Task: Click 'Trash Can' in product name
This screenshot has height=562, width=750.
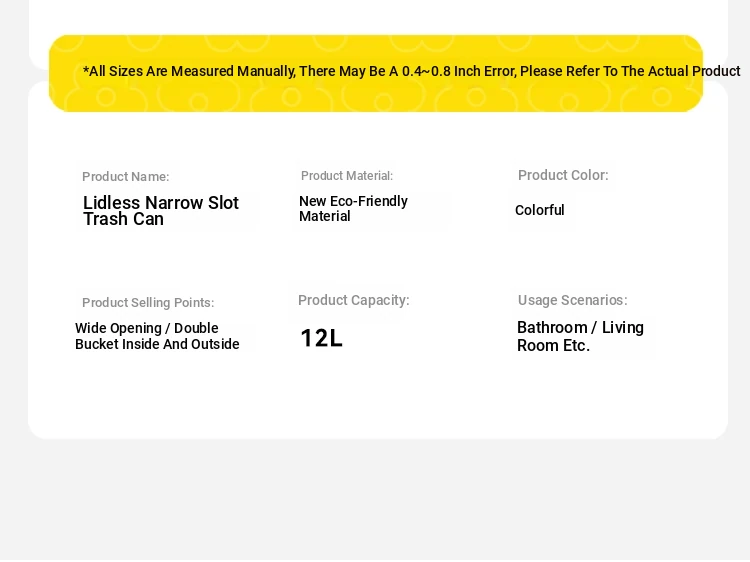Action: [123, 219]
